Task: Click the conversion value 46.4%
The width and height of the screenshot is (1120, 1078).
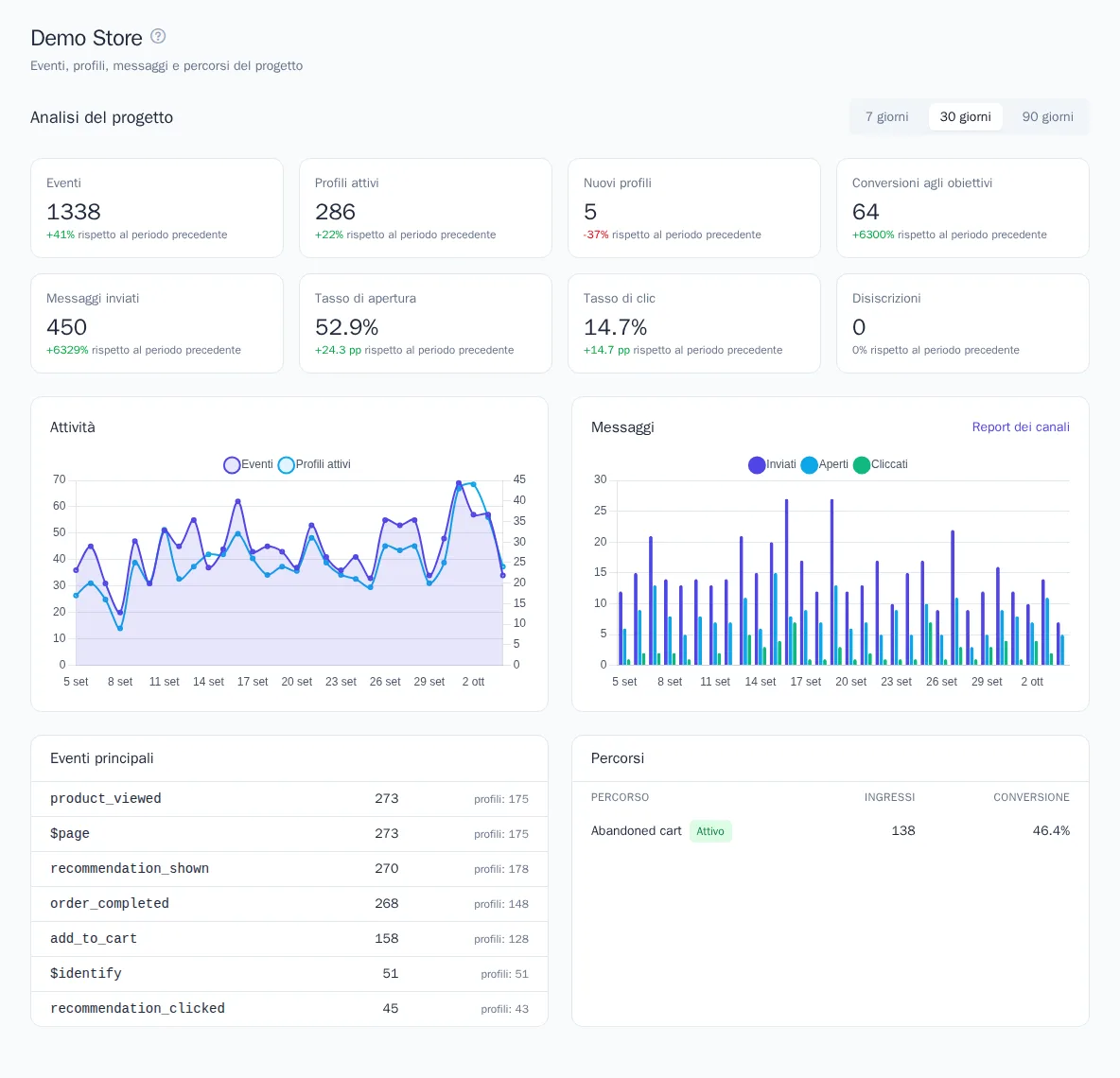Action: click(1051, 831)
